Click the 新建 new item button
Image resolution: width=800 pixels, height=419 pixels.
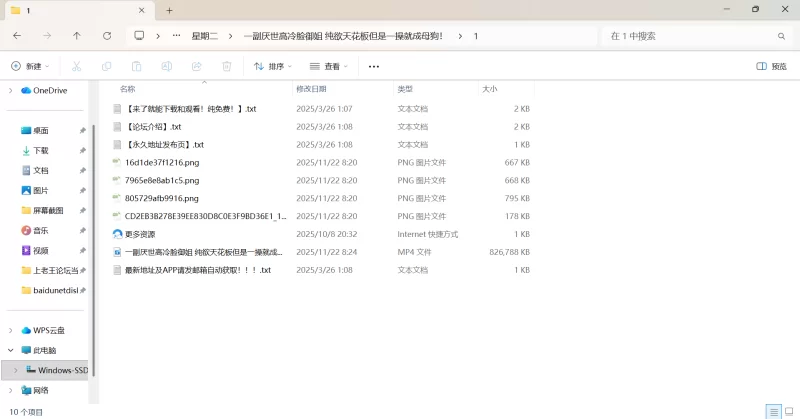tap(30, 66)
